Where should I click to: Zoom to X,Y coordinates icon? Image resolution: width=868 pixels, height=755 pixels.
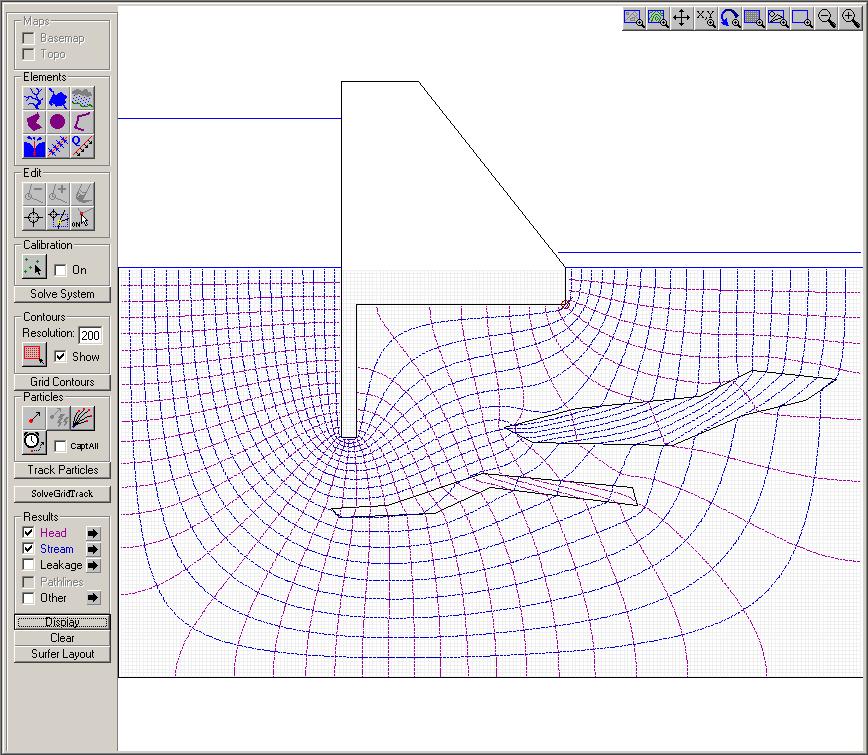[x=706, y=18]
